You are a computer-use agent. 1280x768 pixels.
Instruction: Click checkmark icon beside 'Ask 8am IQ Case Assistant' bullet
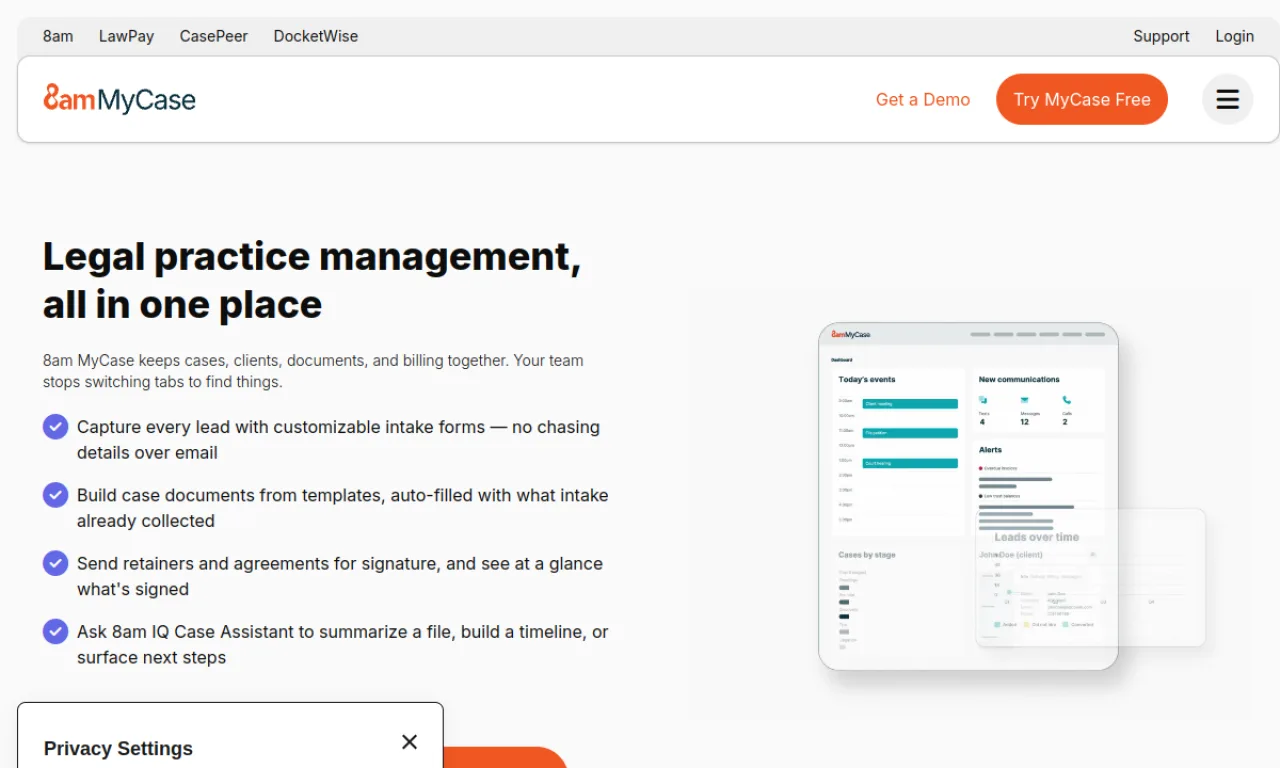coord(55,631)
